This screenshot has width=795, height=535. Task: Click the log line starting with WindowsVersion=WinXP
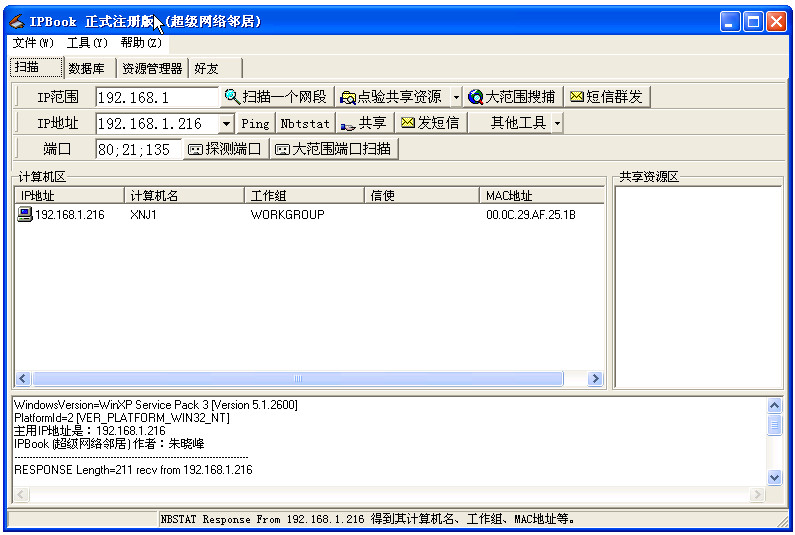point(156,405)
